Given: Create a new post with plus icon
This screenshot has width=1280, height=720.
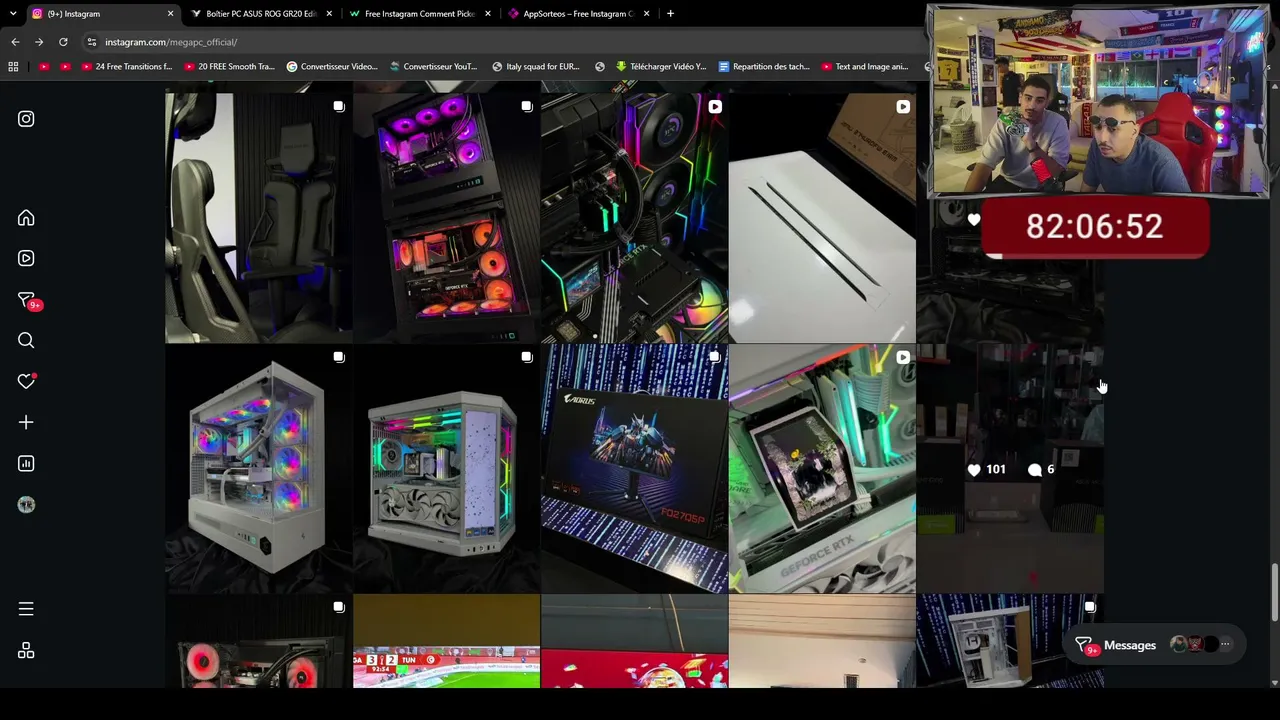Looking at the screenshot, I should click(x=26, y=422).
